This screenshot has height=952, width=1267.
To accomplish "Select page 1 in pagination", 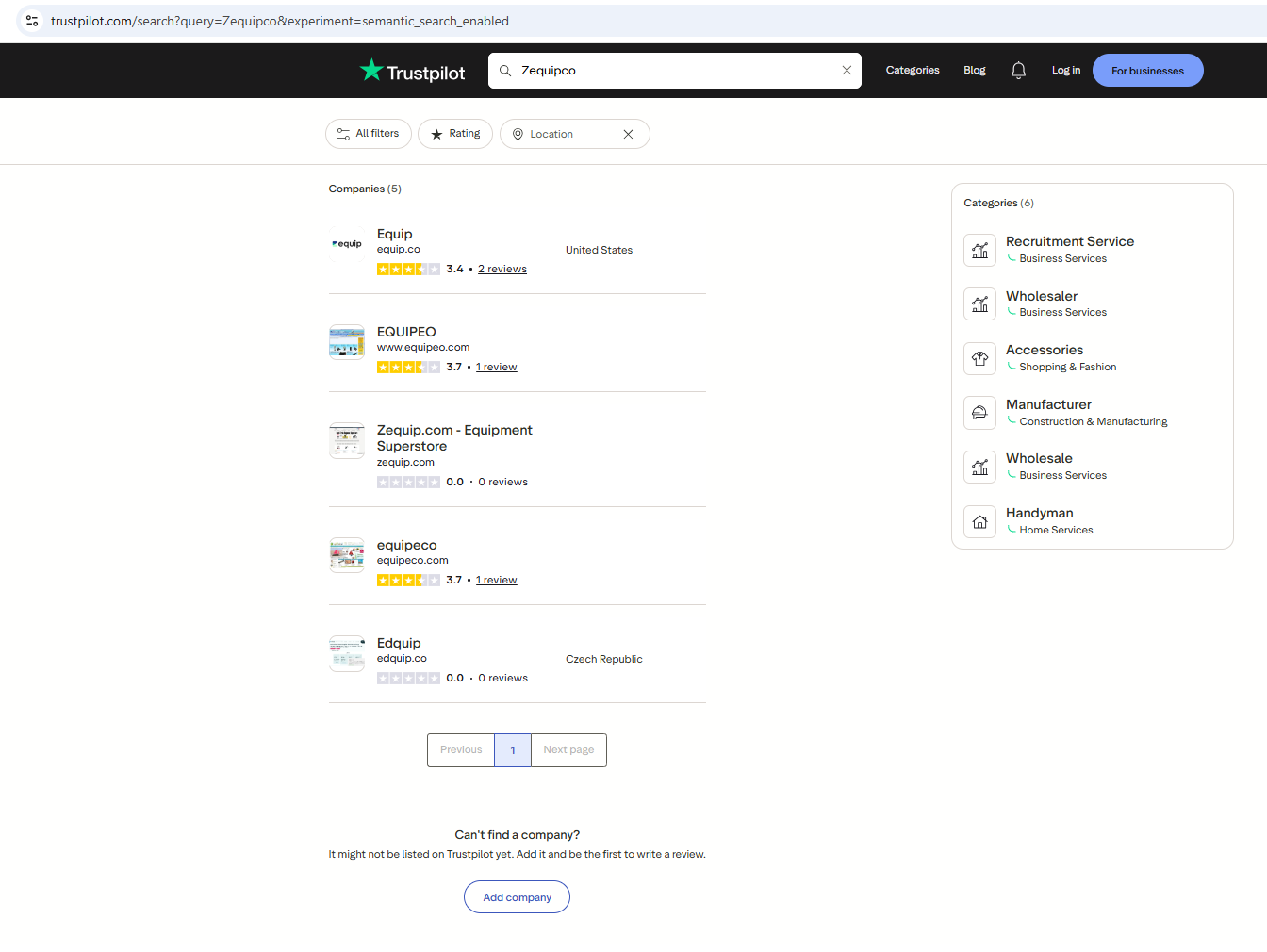I will pos(513,750).
